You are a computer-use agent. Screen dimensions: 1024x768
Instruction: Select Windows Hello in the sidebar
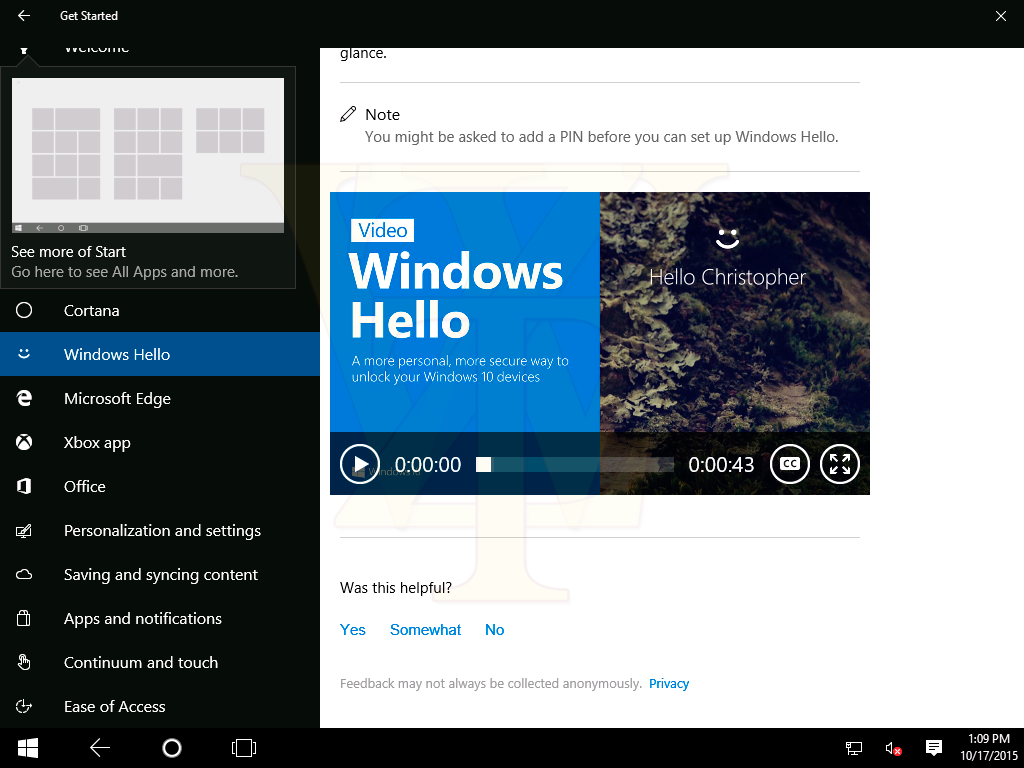click(x=117, y=355)
